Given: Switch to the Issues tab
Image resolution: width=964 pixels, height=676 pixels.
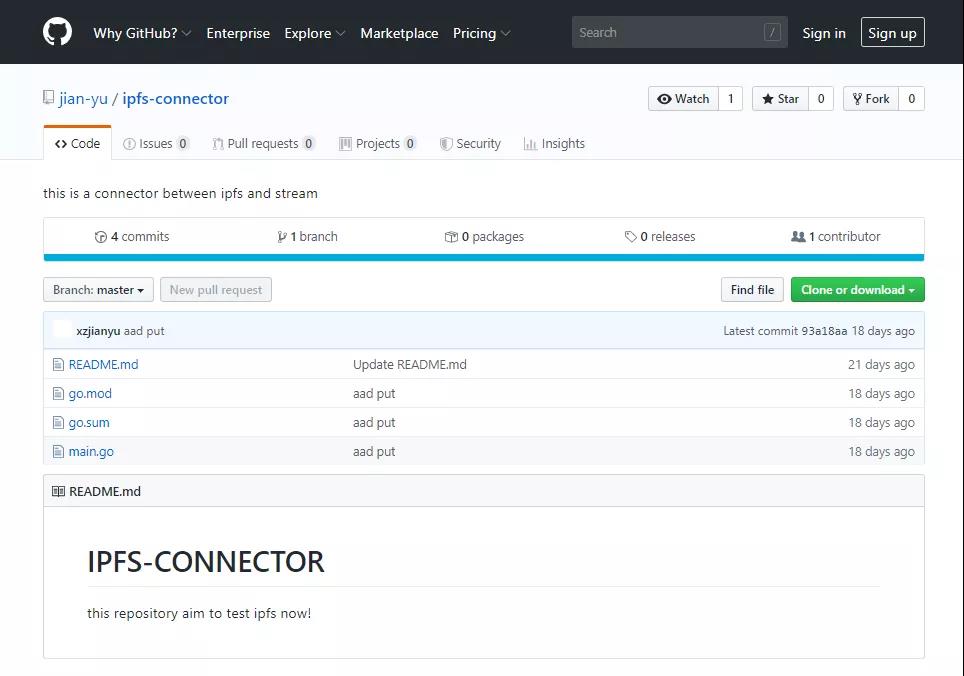Looking at the screenshot, I should (x=156, y=143).
